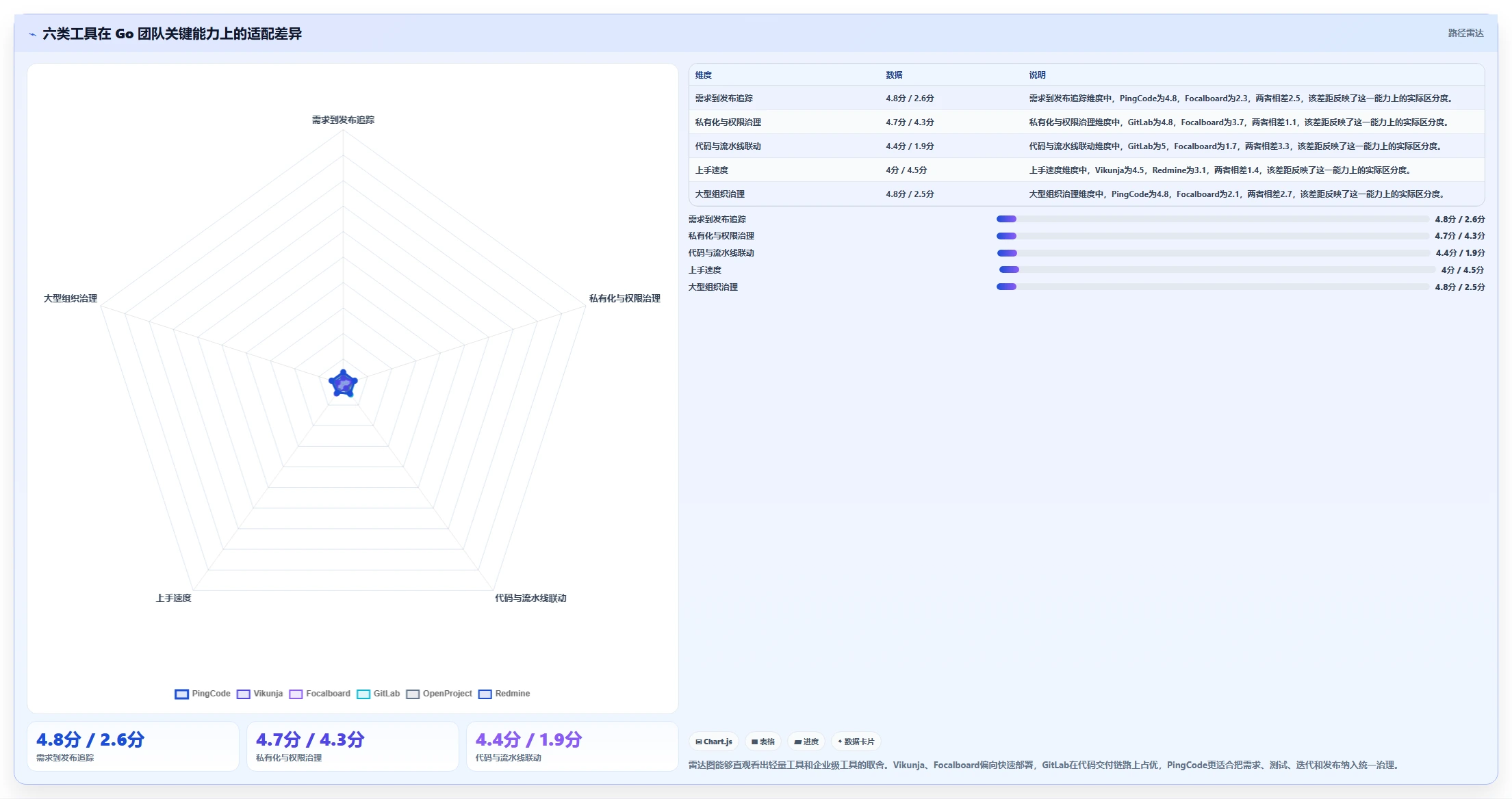Screen dimensions: 1512x799
Task: Click progress value 4分 / 4.5分 on right
Action: click(1463, 270)
